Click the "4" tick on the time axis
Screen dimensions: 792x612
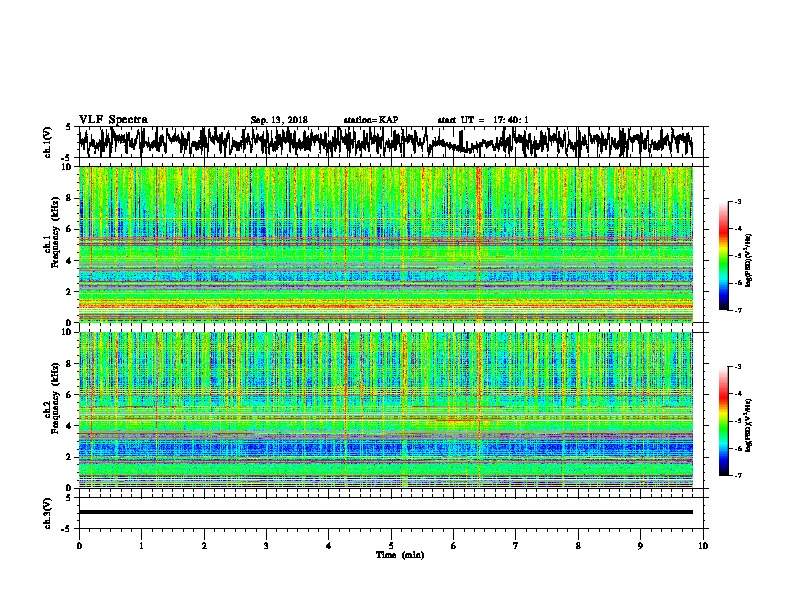(x=329, y=545)
